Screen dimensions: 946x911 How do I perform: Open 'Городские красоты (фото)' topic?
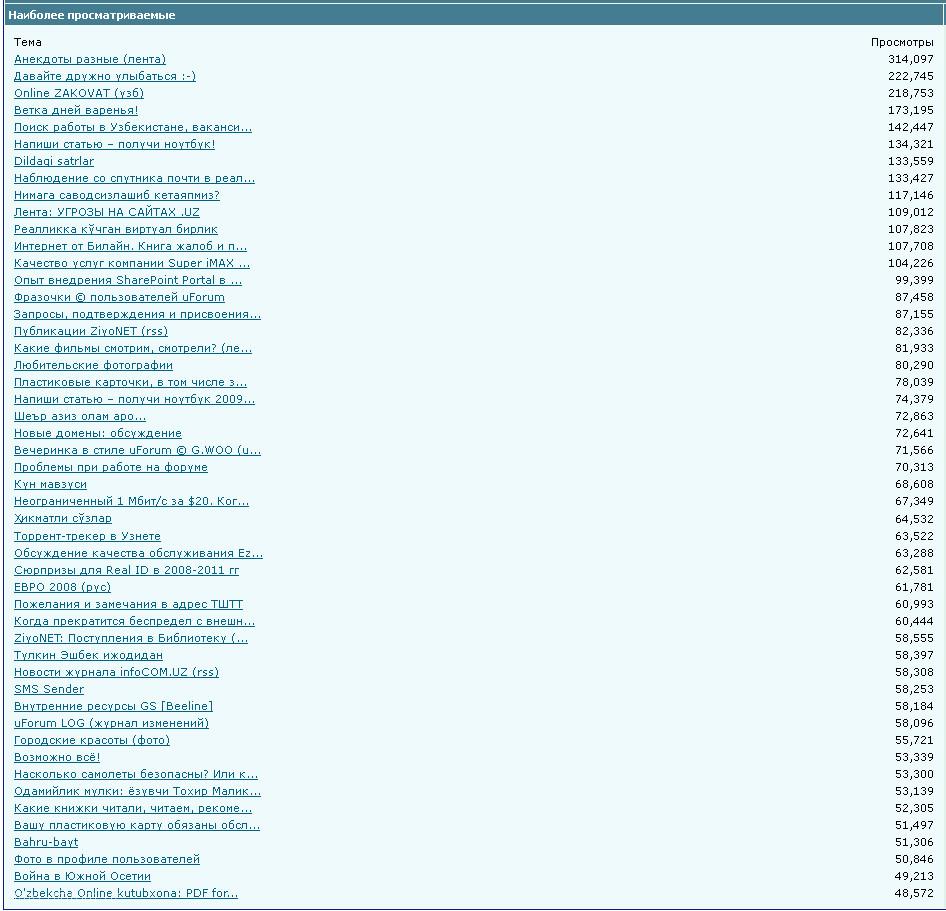pyautogui.click(x=92, y=740)
